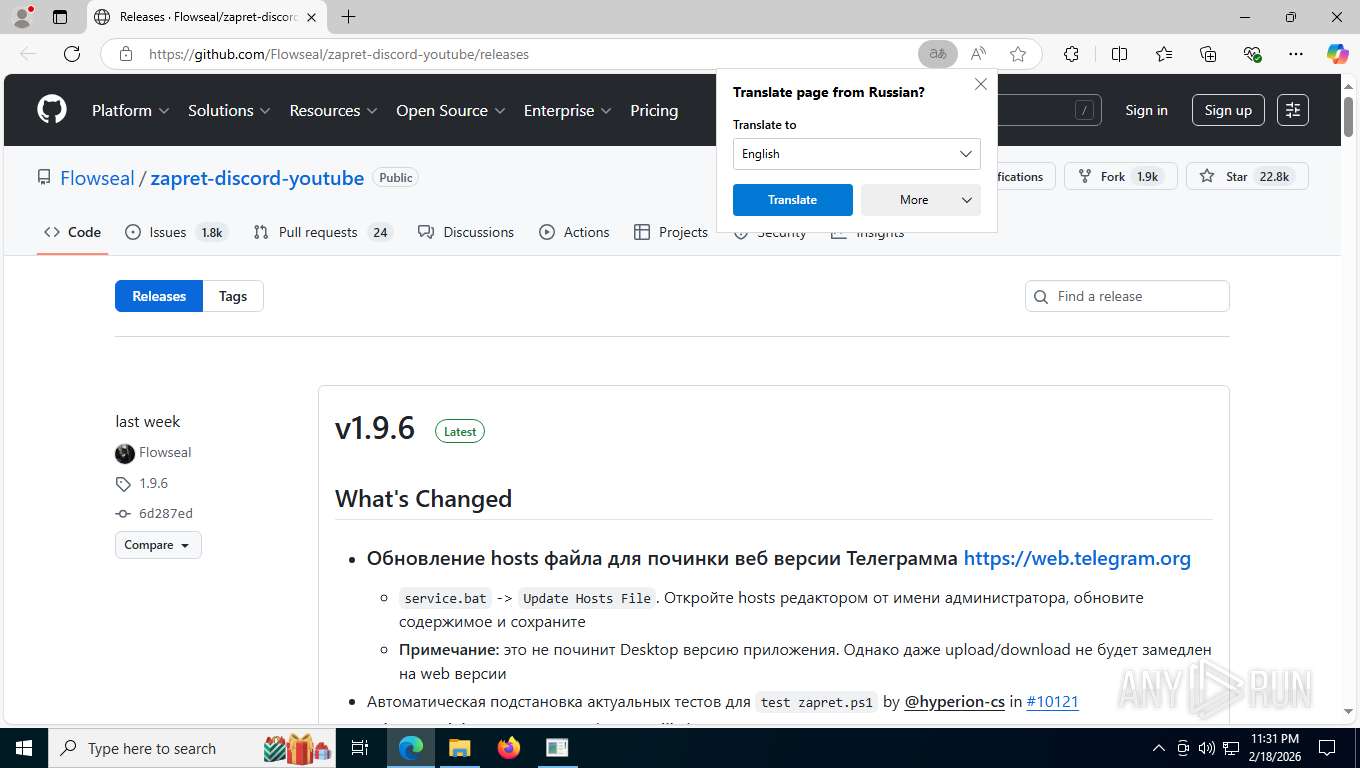1360x768 pixels.
Task: Click the browser address bar URL
Action: (x=339, y=54)
